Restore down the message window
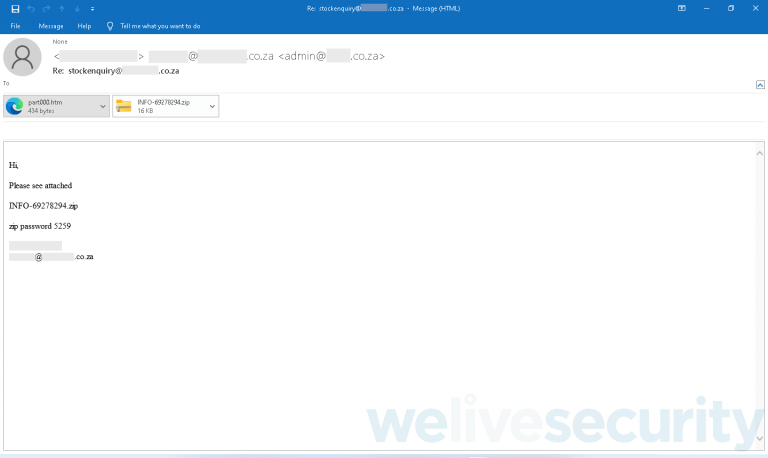768x458 pixels. (730, 8)
